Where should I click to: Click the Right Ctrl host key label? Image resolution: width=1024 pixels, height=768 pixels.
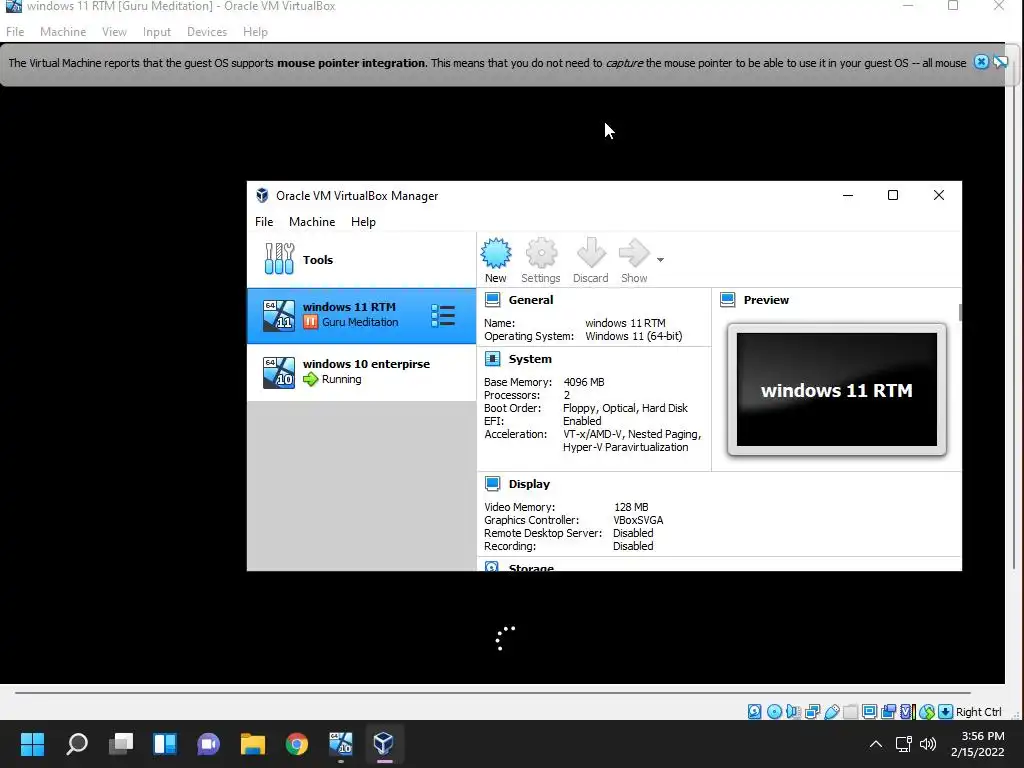[x=978, y=712]
